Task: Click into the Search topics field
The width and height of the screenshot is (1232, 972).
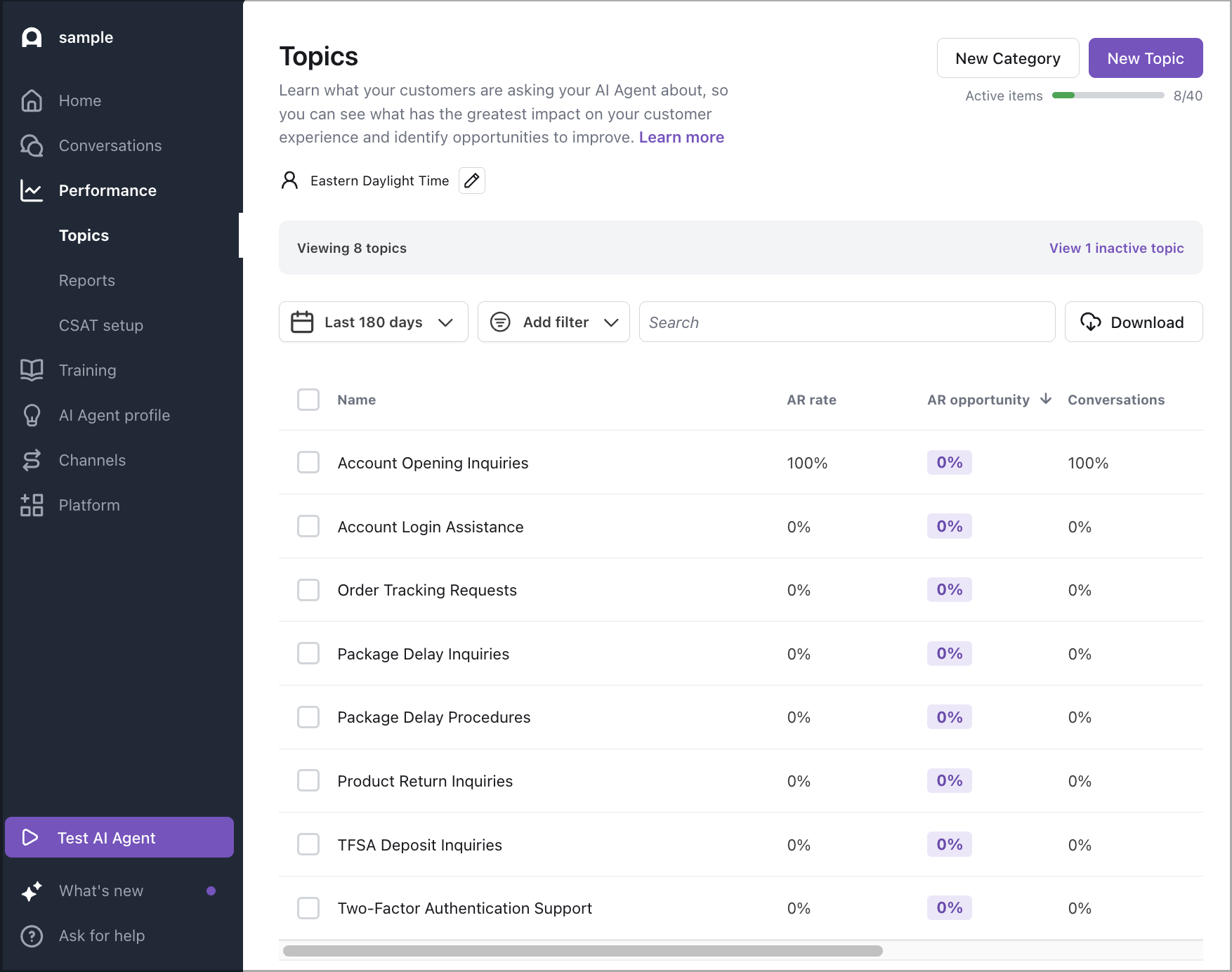Action: (x=846, y=322)
